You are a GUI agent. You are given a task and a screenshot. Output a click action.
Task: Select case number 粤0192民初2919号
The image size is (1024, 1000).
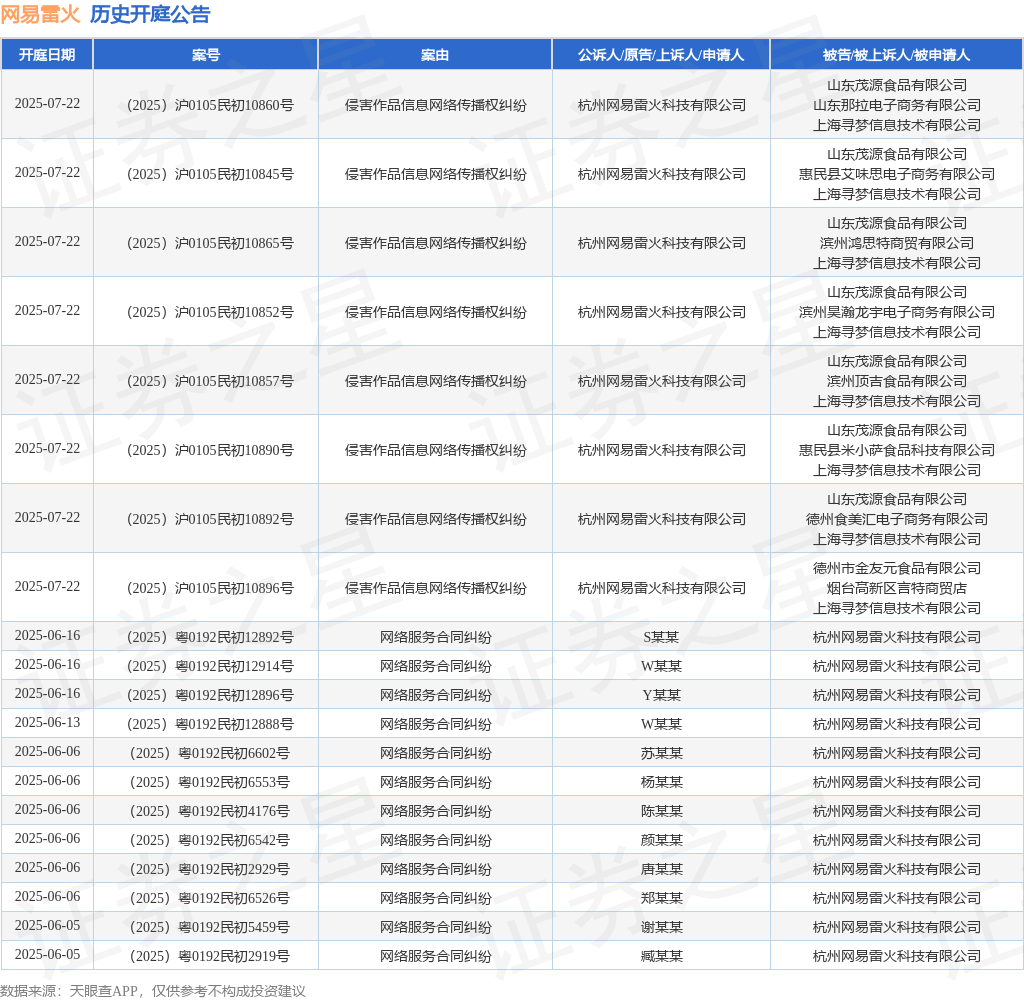coord(210,956)
